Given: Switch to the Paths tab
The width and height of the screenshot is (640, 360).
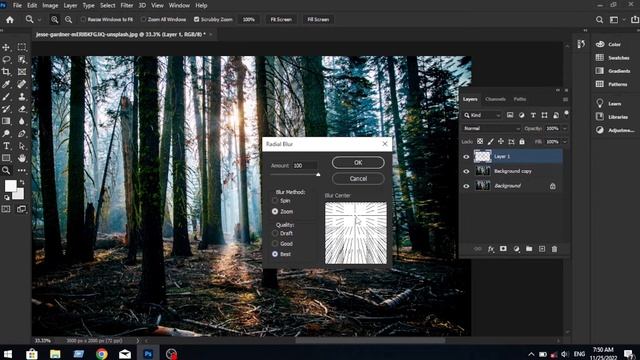Looking at the screenshot, I should [x=520, y=99].
